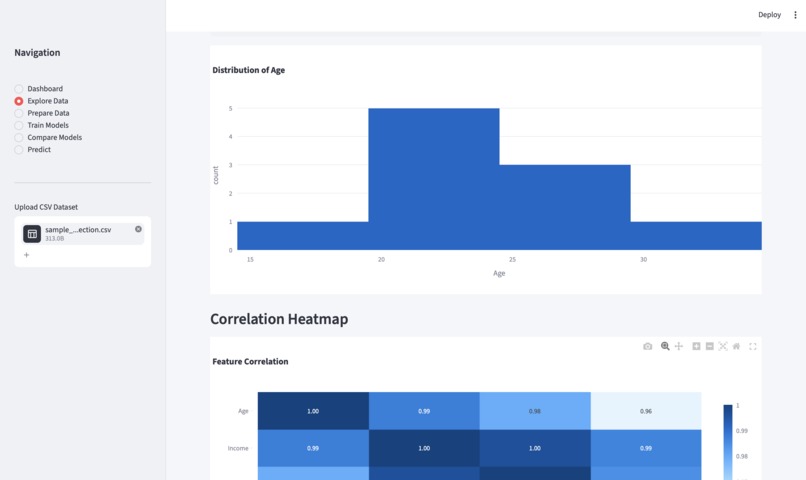Remove the uploaded sample CSV file
This screenshot has width=806, height=480.
click(x=138, y=229)
